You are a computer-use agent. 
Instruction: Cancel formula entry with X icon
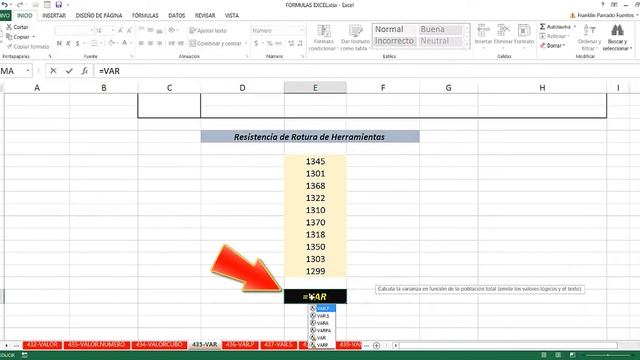click(x=53, y=71)
